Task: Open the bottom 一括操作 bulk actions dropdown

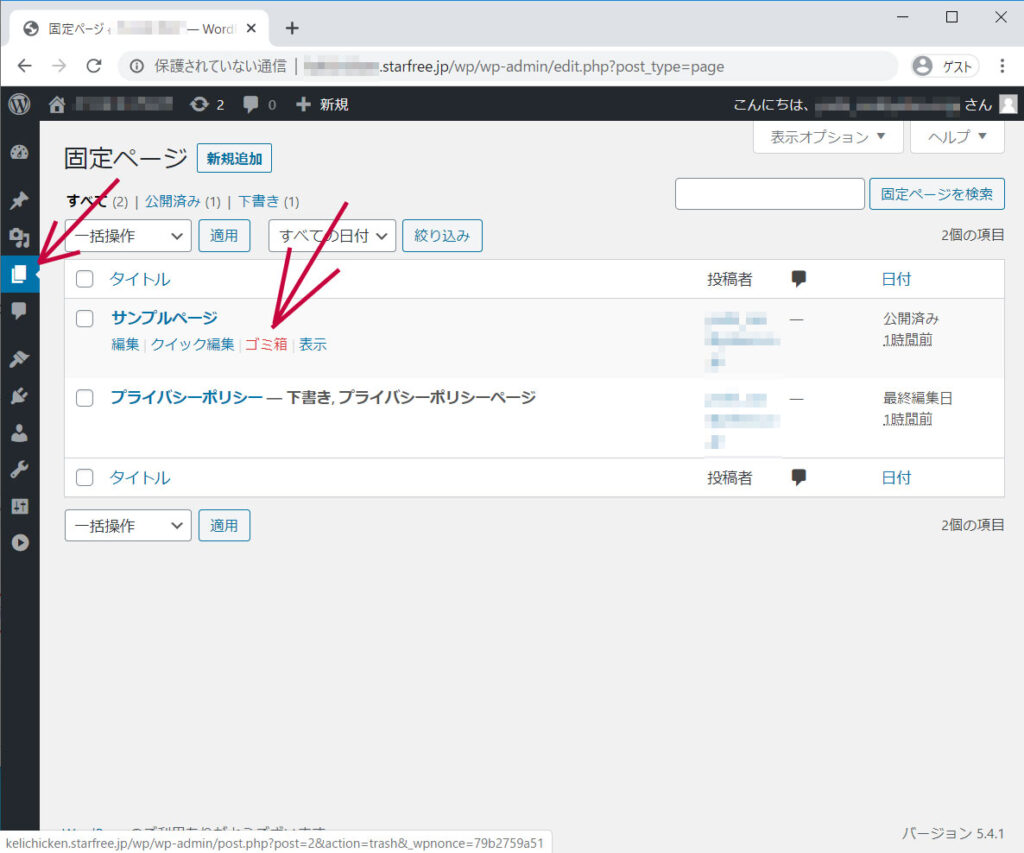Action: point(128,526)
